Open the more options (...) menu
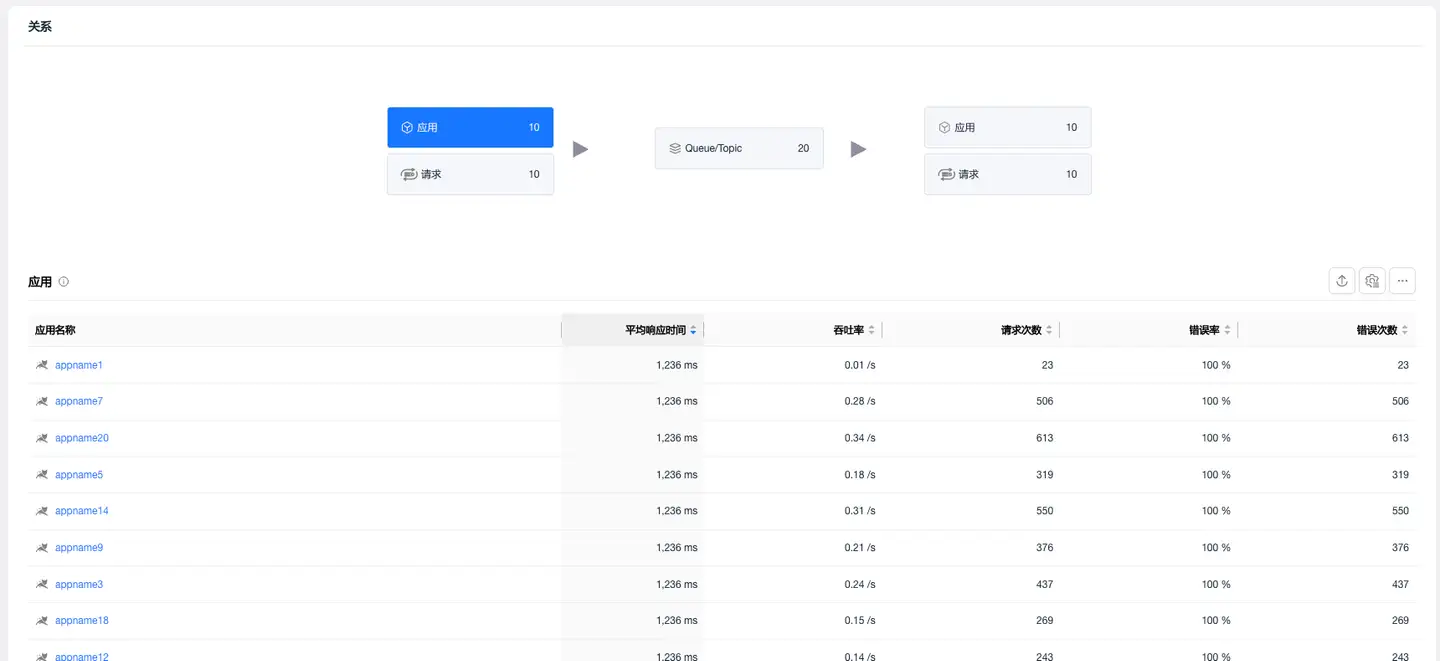The height and width of the screenshot is (661, 1440). pyautogui.click(x=1402, y=280)
